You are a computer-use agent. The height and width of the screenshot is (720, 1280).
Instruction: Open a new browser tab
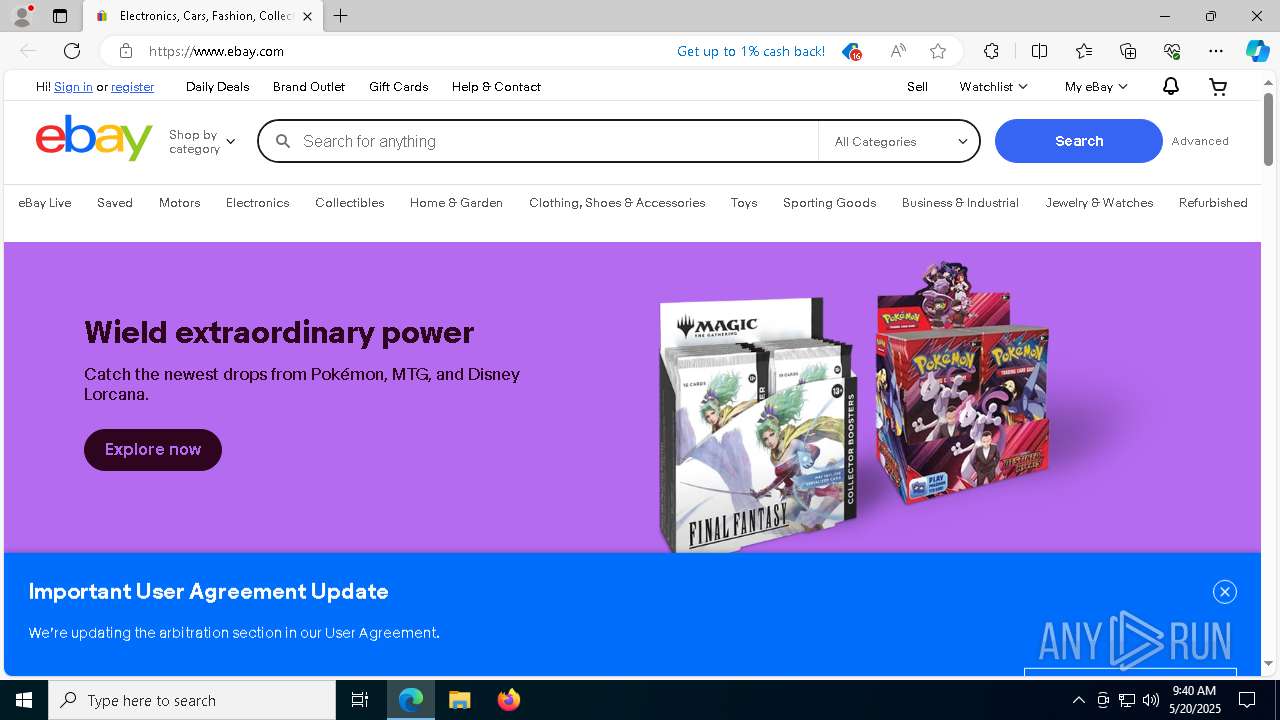[x=341, y=16]
